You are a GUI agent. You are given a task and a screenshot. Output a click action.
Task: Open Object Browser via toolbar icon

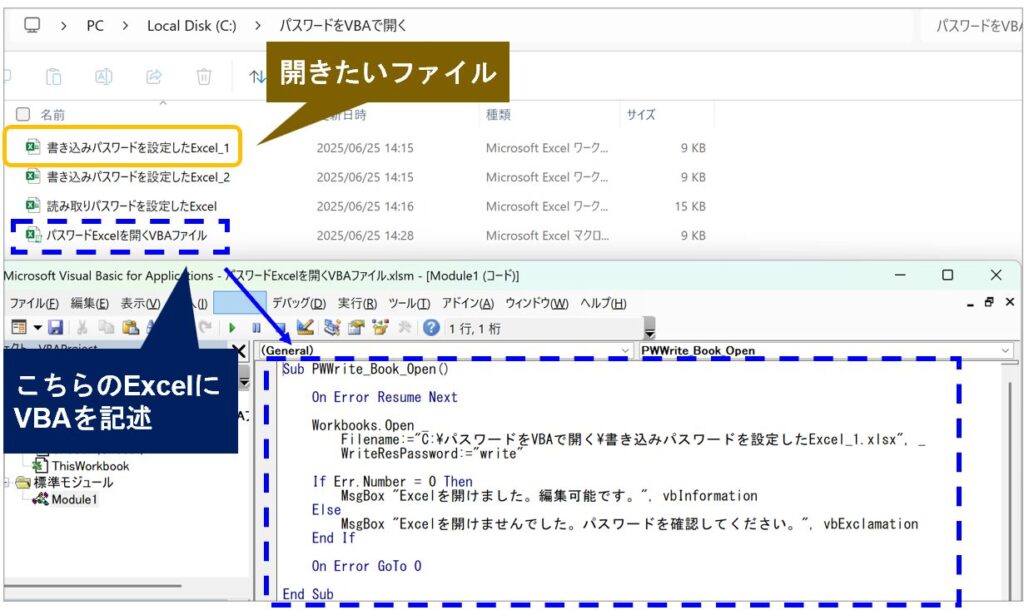[380, 327]
